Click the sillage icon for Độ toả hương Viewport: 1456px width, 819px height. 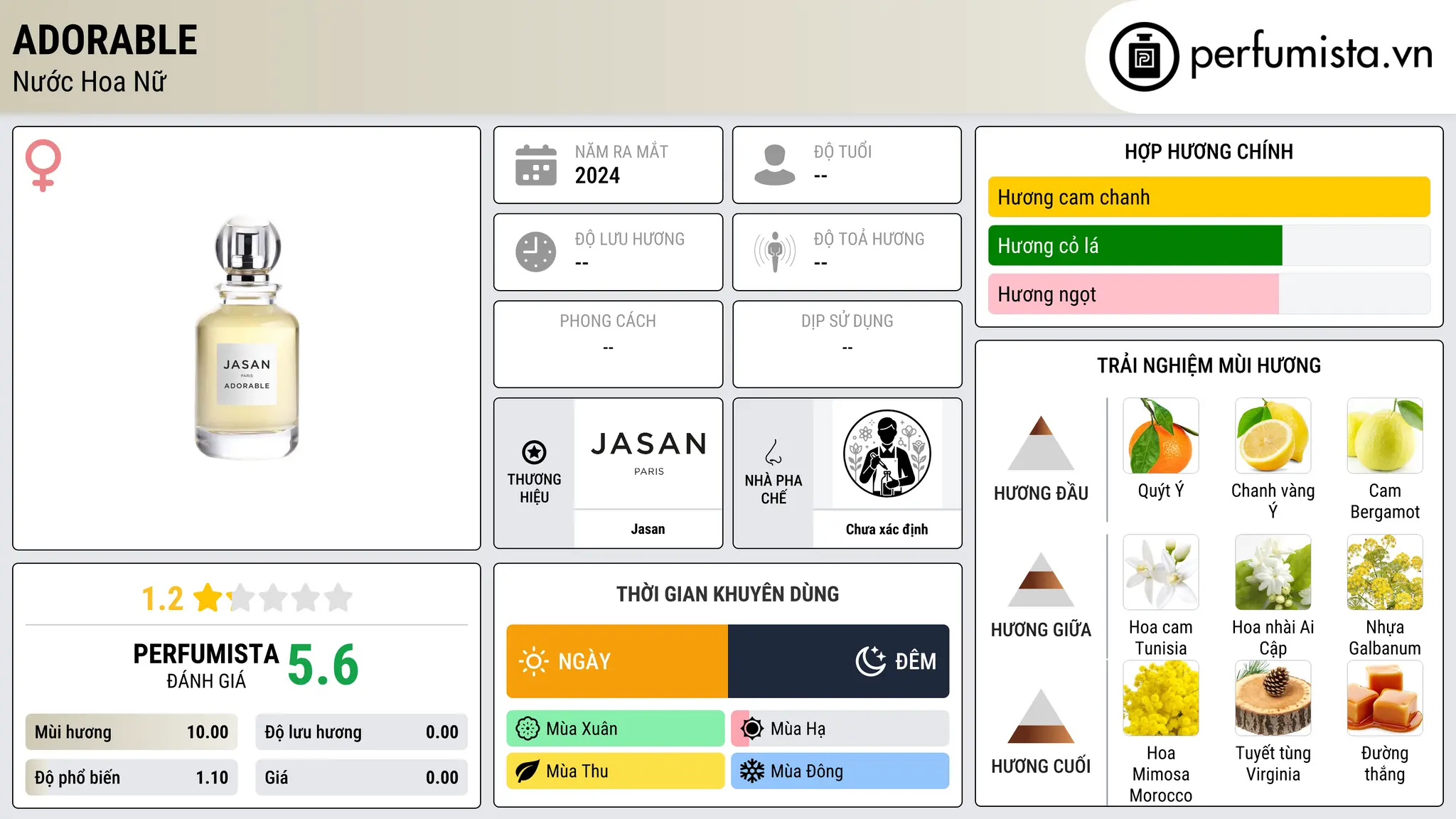pyautogui.click(x=775, y=252)
